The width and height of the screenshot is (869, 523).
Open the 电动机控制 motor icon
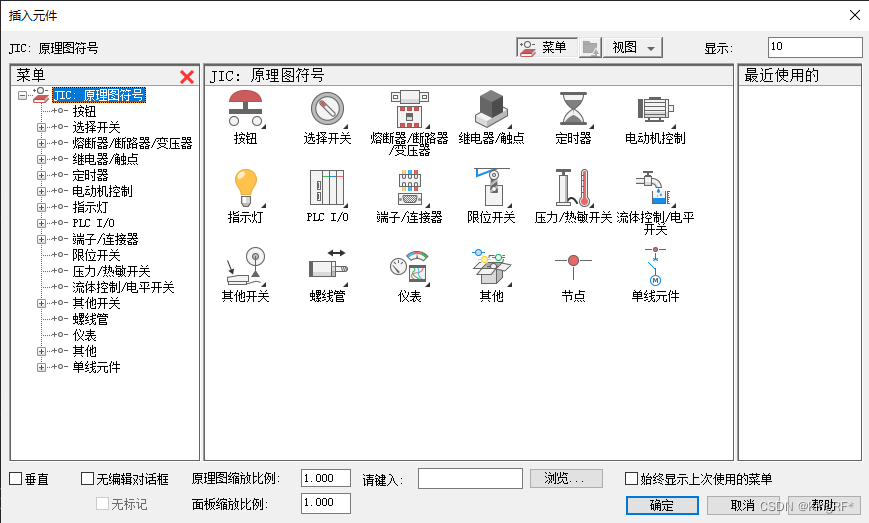coord(656,109)
